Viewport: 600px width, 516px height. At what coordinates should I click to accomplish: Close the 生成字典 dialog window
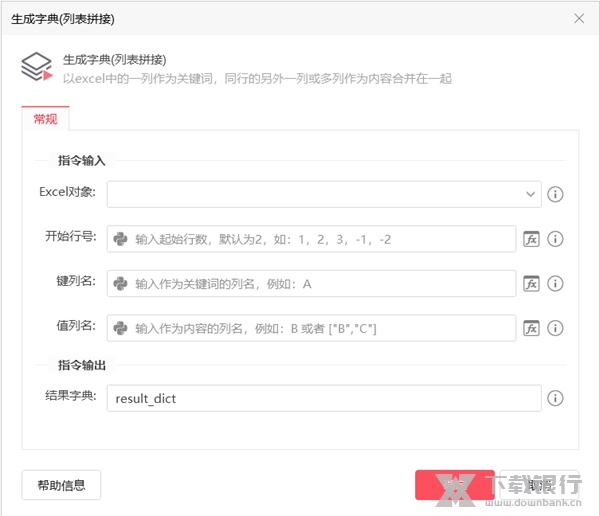[579, 18]
